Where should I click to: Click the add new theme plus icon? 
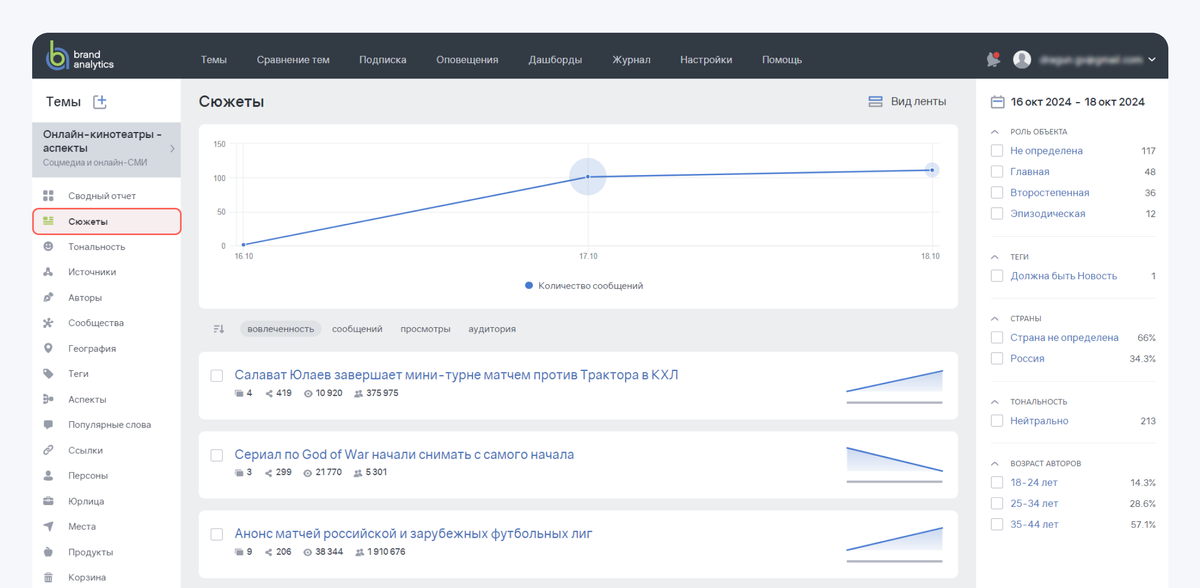100,102
